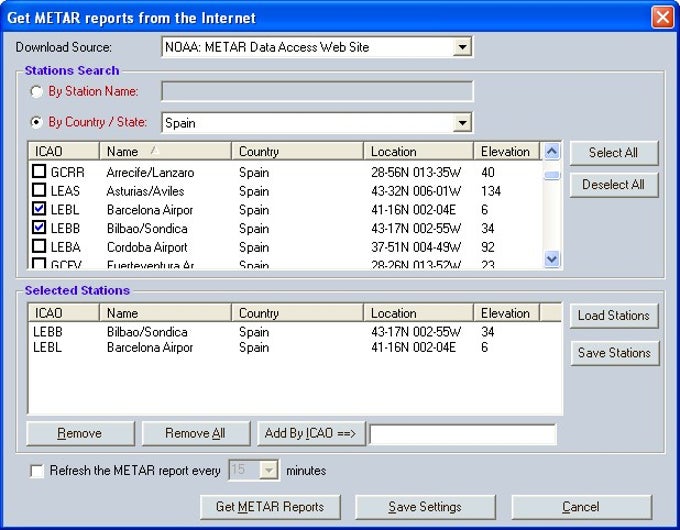680x530 pixels.
Task: Click Bilbao/Sondica name in Selected Stations
Action: 147,332
